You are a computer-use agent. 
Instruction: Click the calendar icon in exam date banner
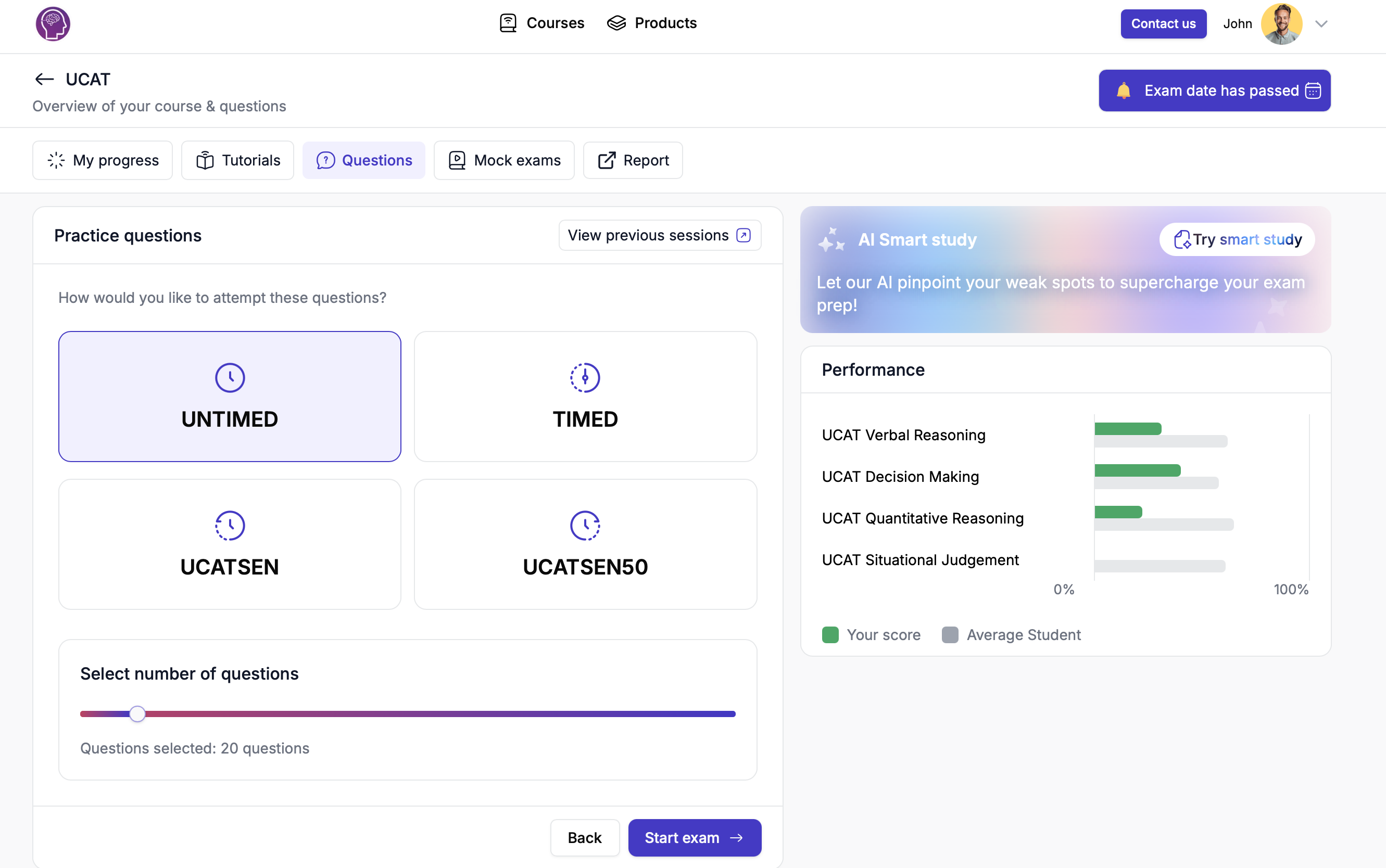(x=1313, y=91)
